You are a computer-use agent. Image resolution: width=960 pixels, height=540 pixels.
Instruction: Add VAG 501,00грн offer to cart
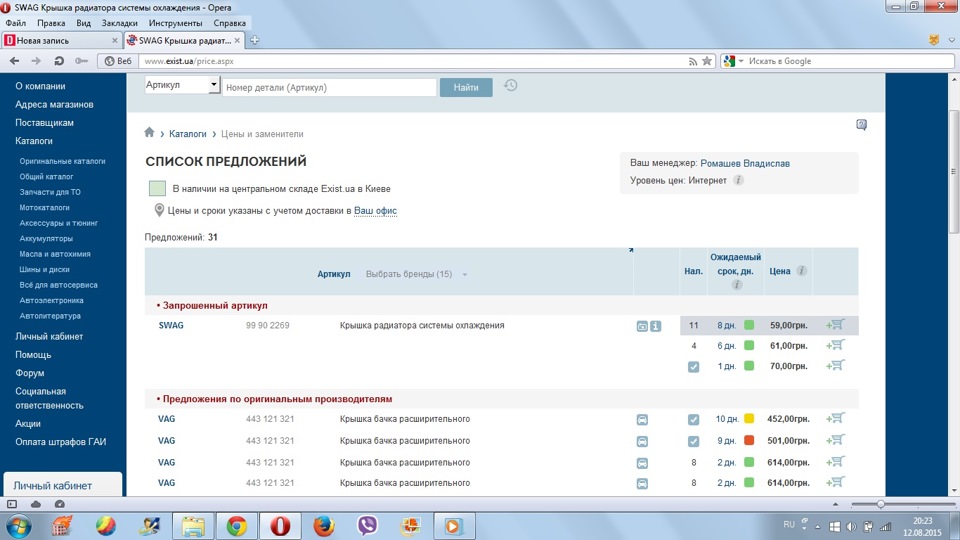pos(836,440)
